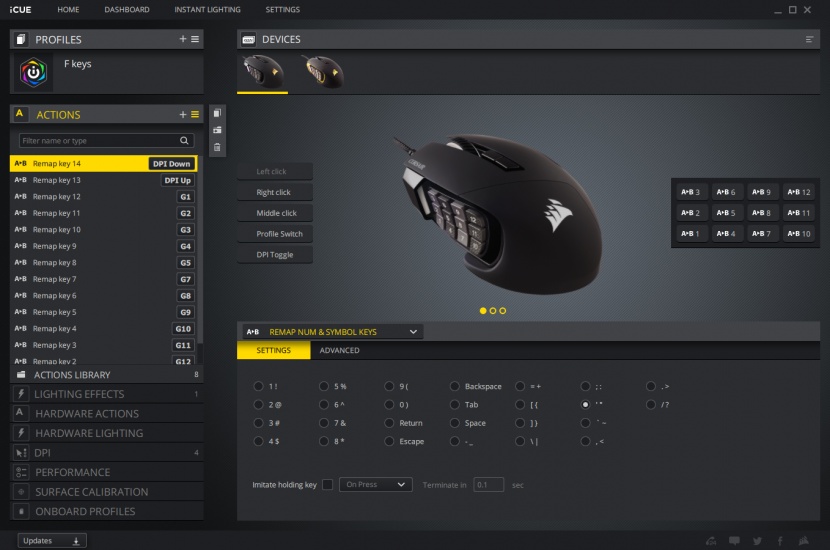The height and width of the screenshot is (550, 830).
Task: Click the A>B 10 side button key
Action: [x=798, y=233]
